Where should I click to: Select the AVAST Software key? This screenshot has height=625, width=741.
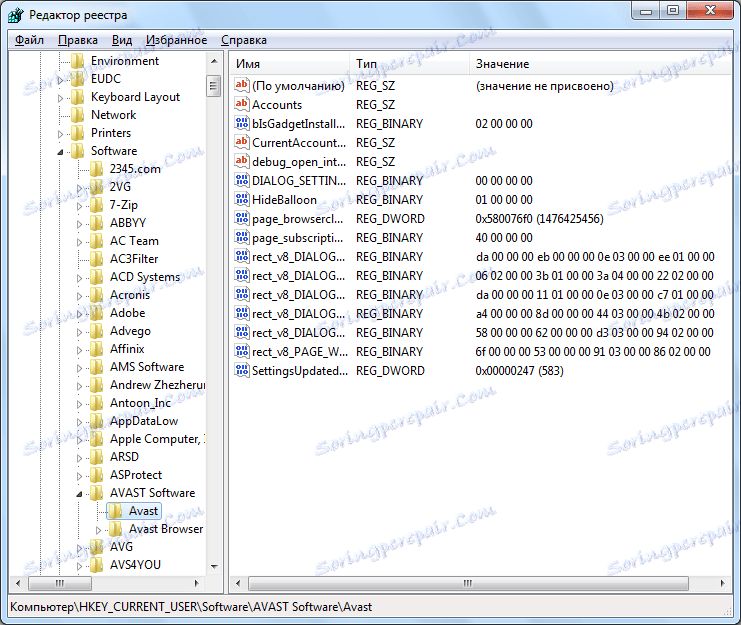(152, 493)
